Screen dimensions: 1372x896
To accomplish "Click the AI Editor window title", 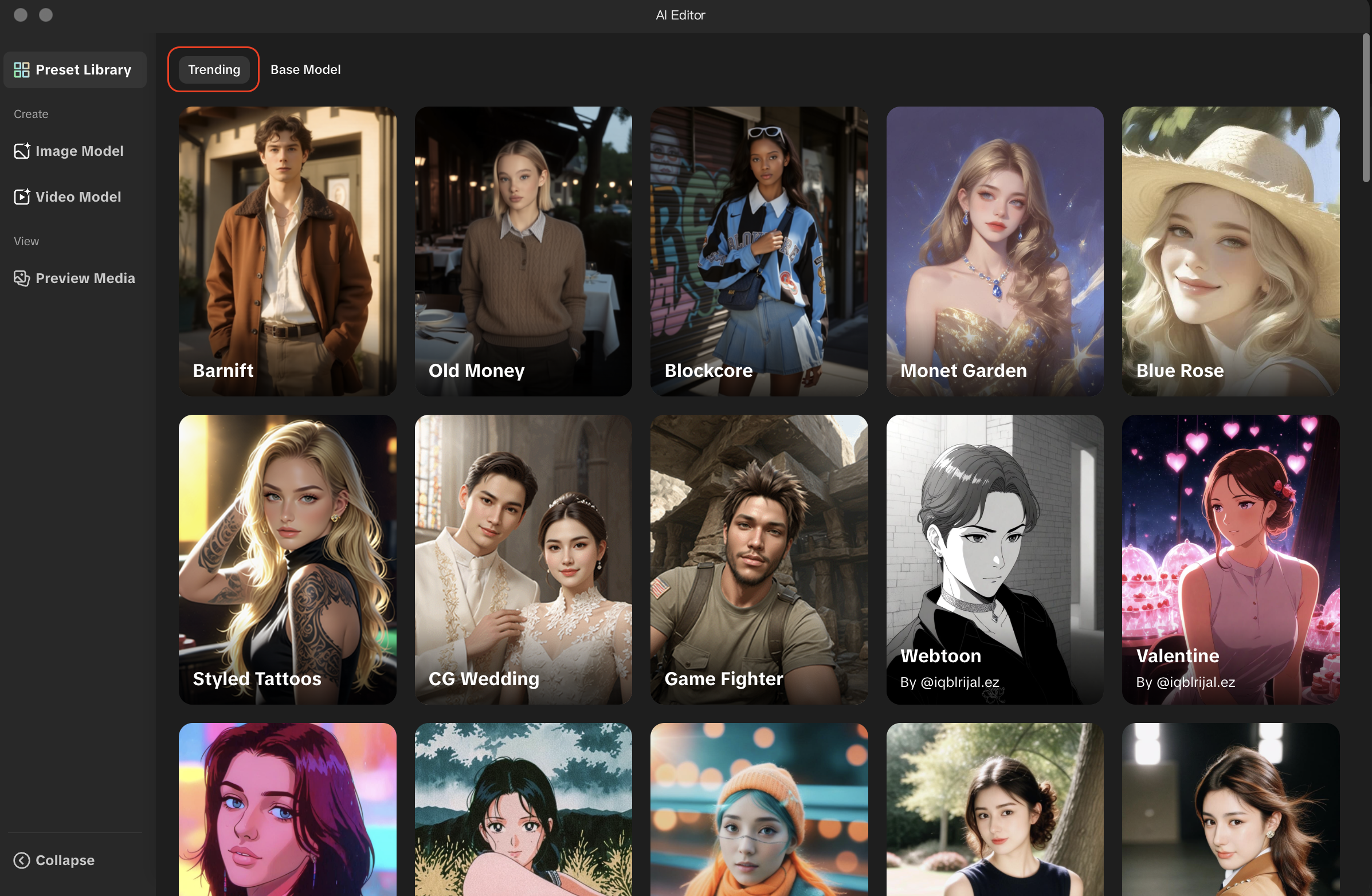I will coord(680,15).
